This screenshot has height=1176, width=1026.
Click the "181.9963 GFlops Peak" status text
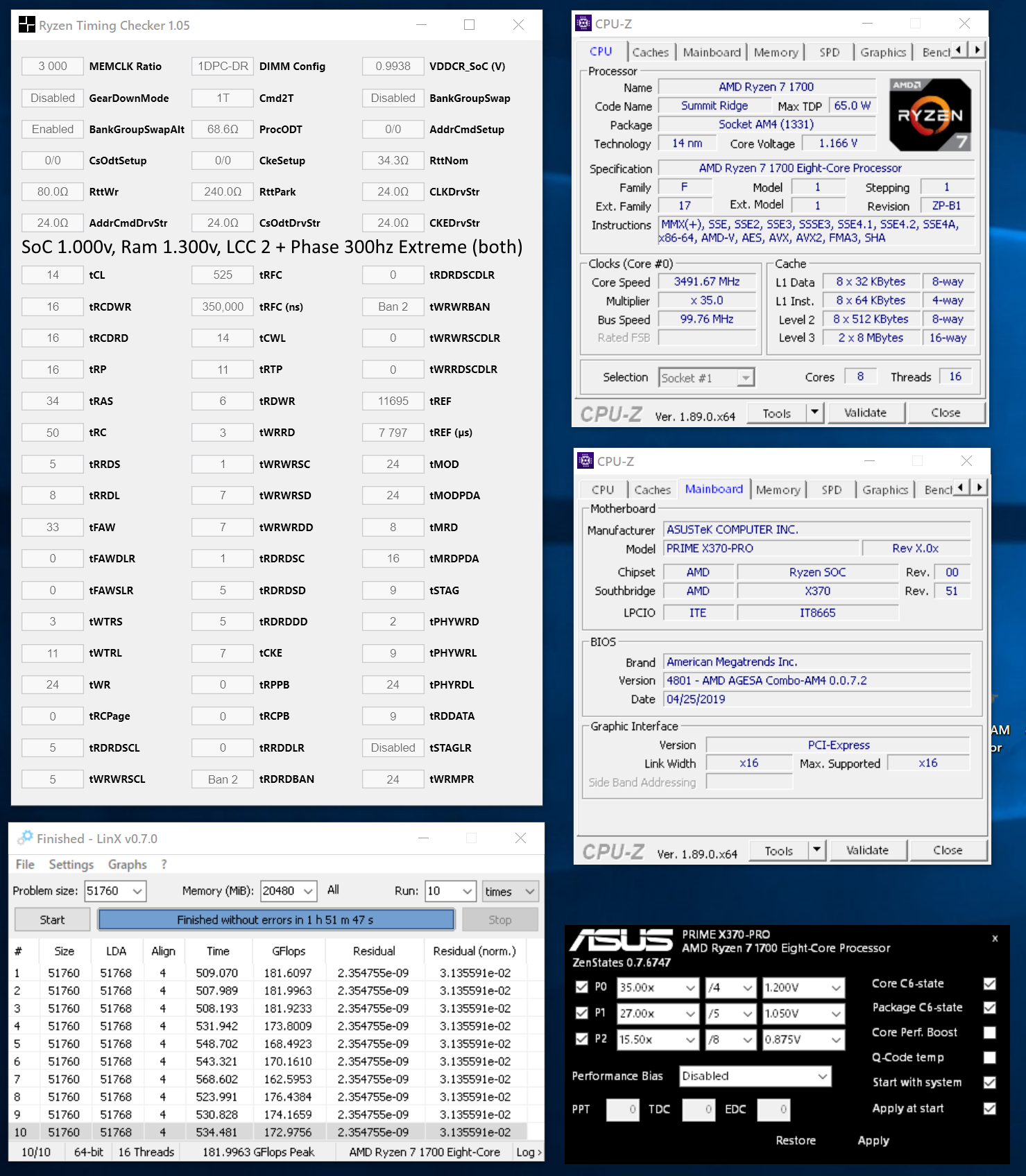pos(258,1152)
